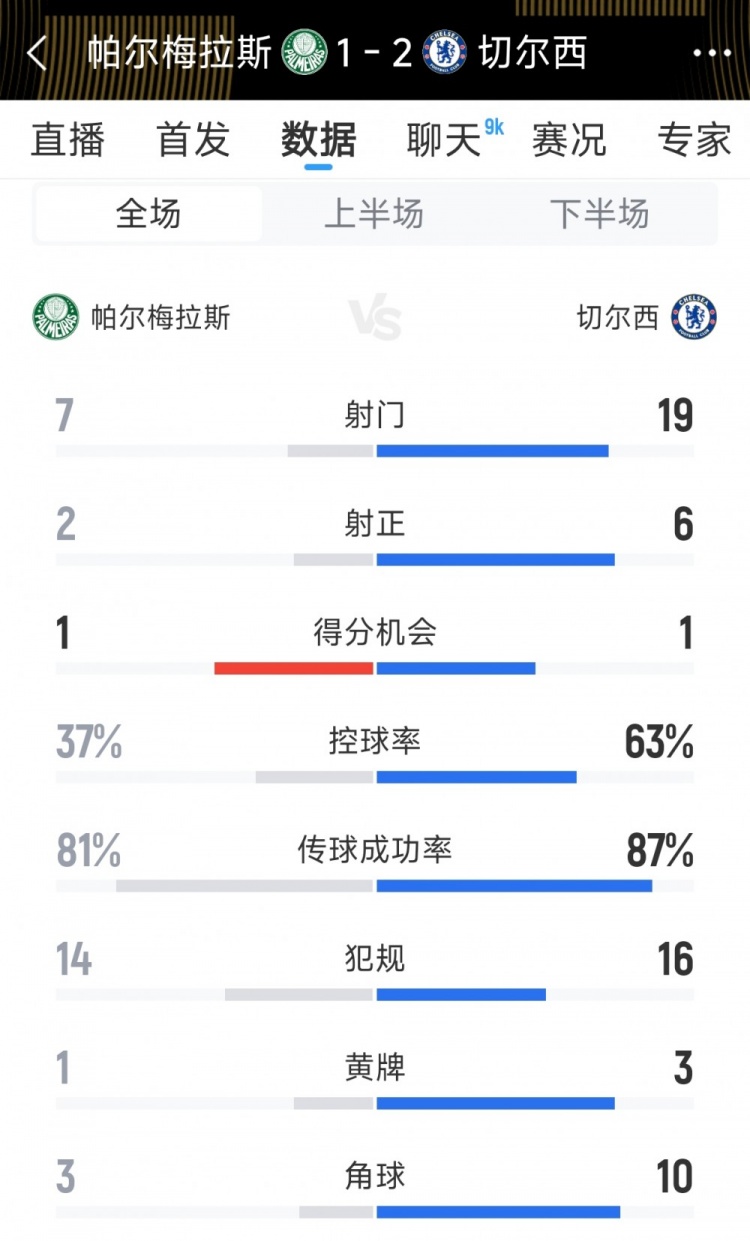The image size is (750, 1241).
Task: Select the Palmeiras badge in the stats section
Action: click(x=54, y=316)
